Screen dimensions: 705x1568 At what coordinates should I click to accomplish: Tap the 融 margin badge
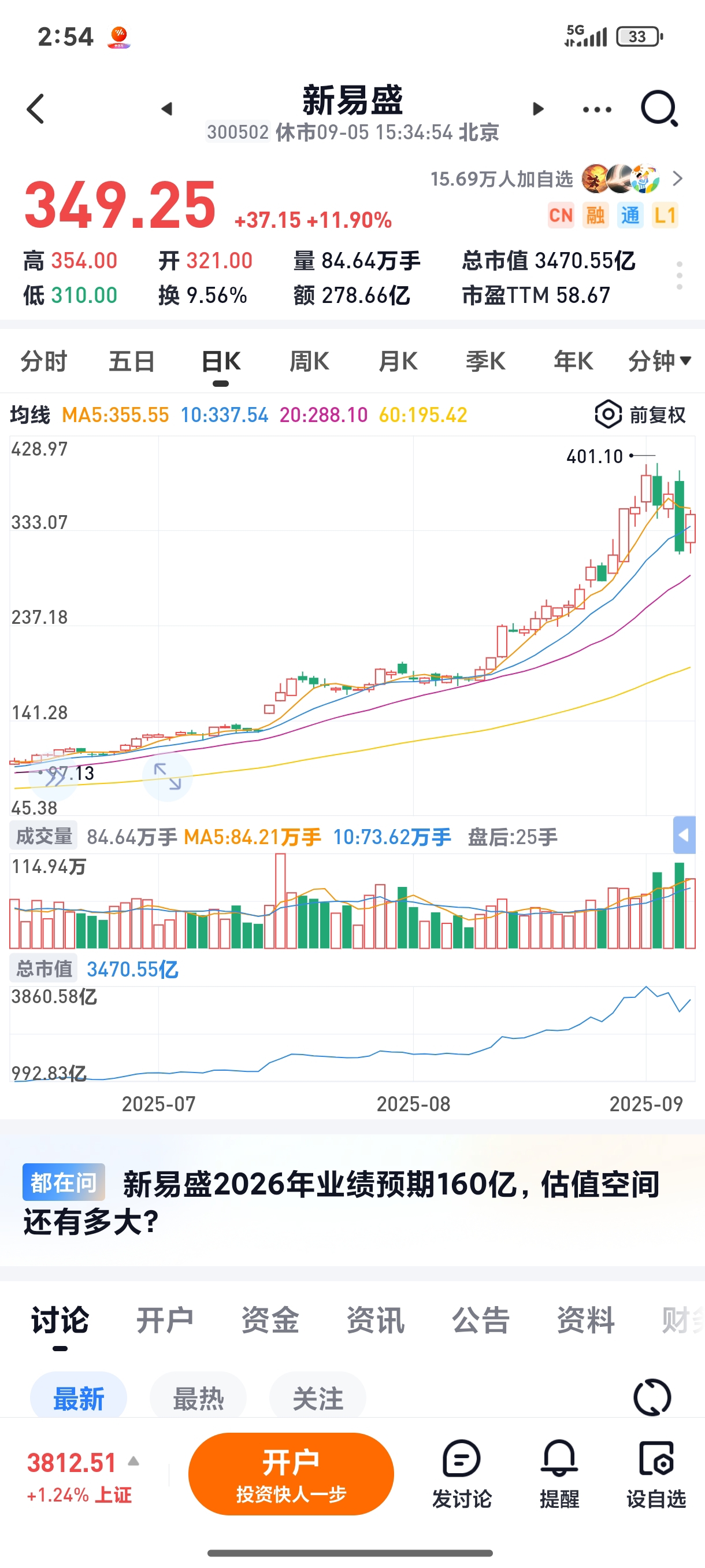(596, 215)
